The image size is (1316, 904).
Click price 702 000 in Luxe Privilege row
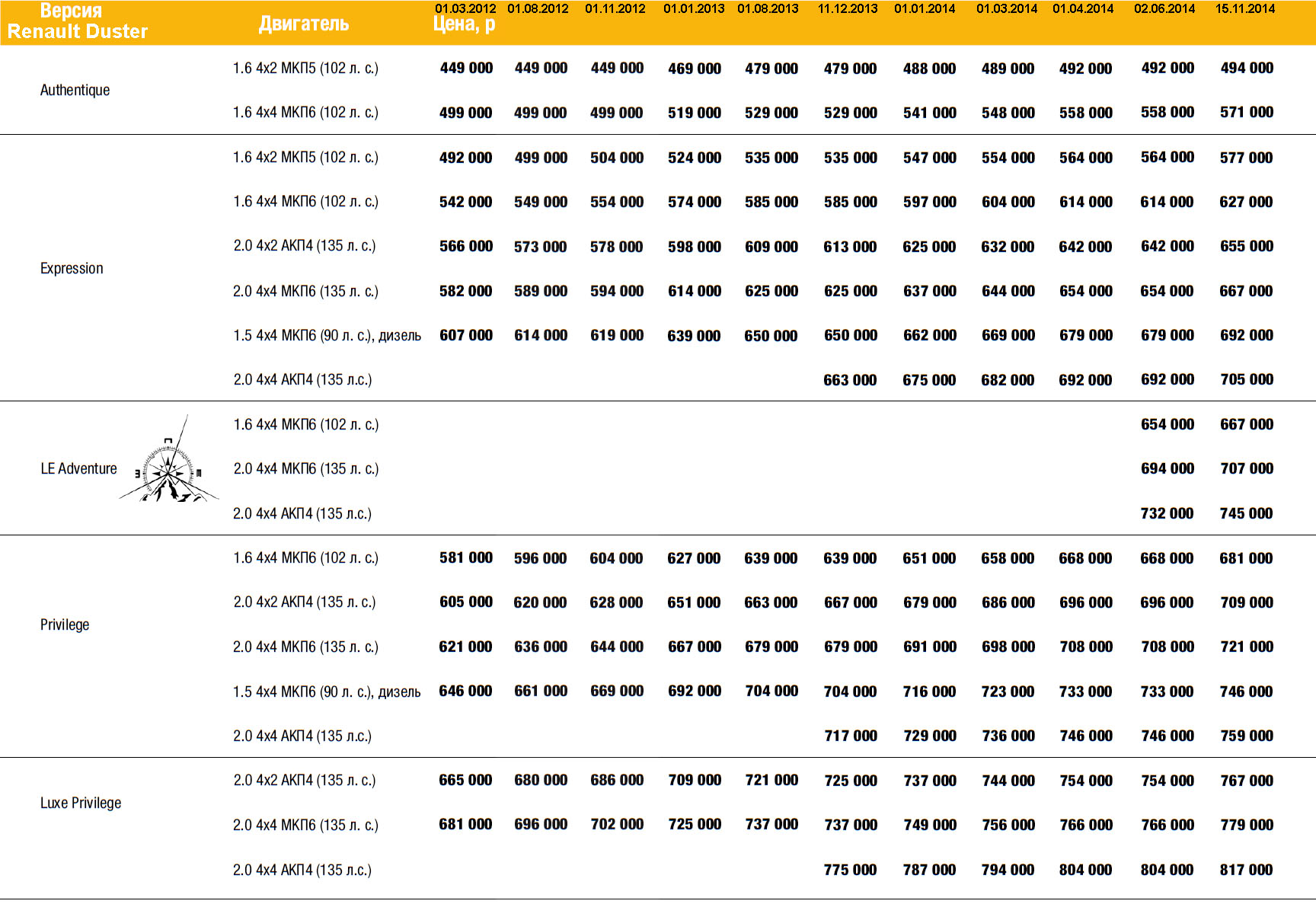(x=617, y=824)
